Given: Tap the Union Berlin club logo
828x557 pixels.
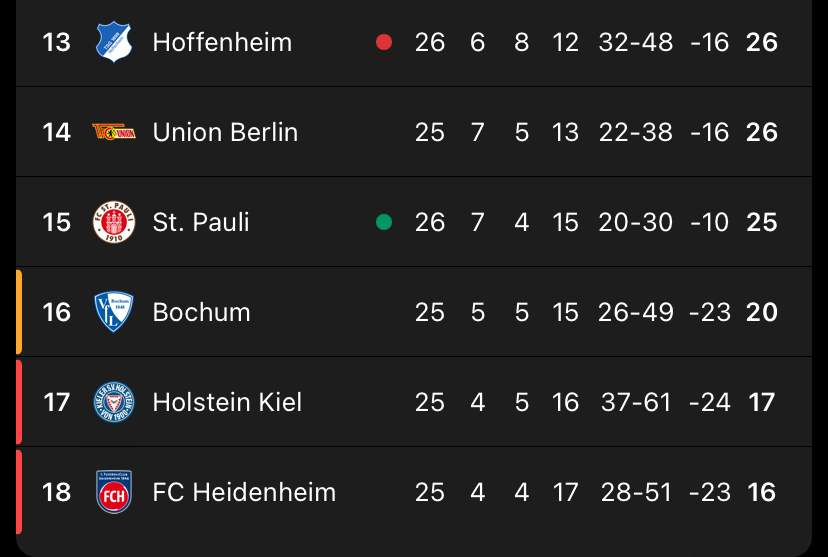Looking at the screenshot, I should point(113,132).
